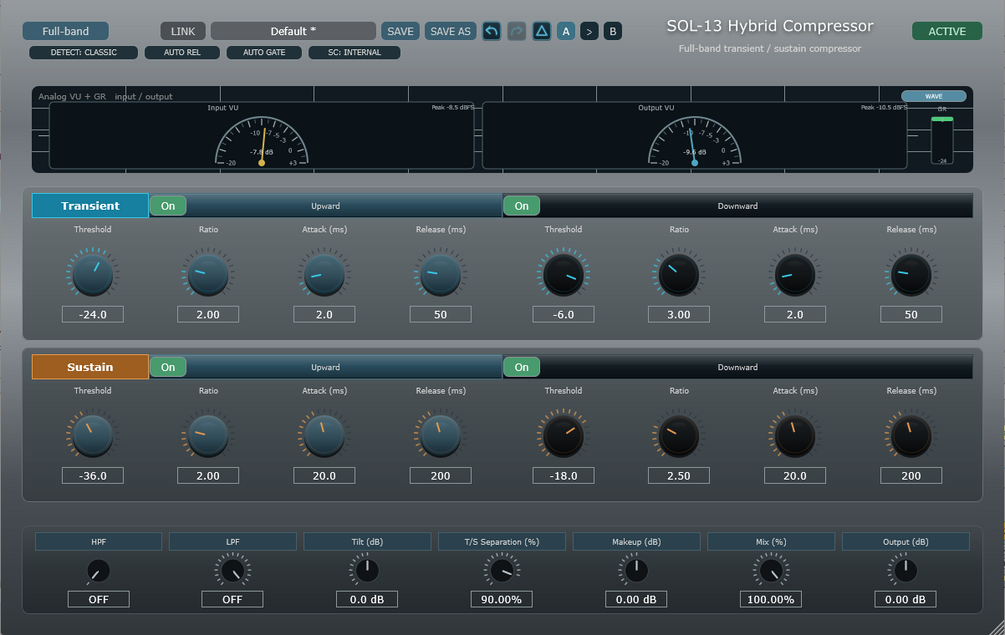The image size is (1005, 635).
Task: Click Sustain Downward Ratio knob
Action: coord(679,436)
